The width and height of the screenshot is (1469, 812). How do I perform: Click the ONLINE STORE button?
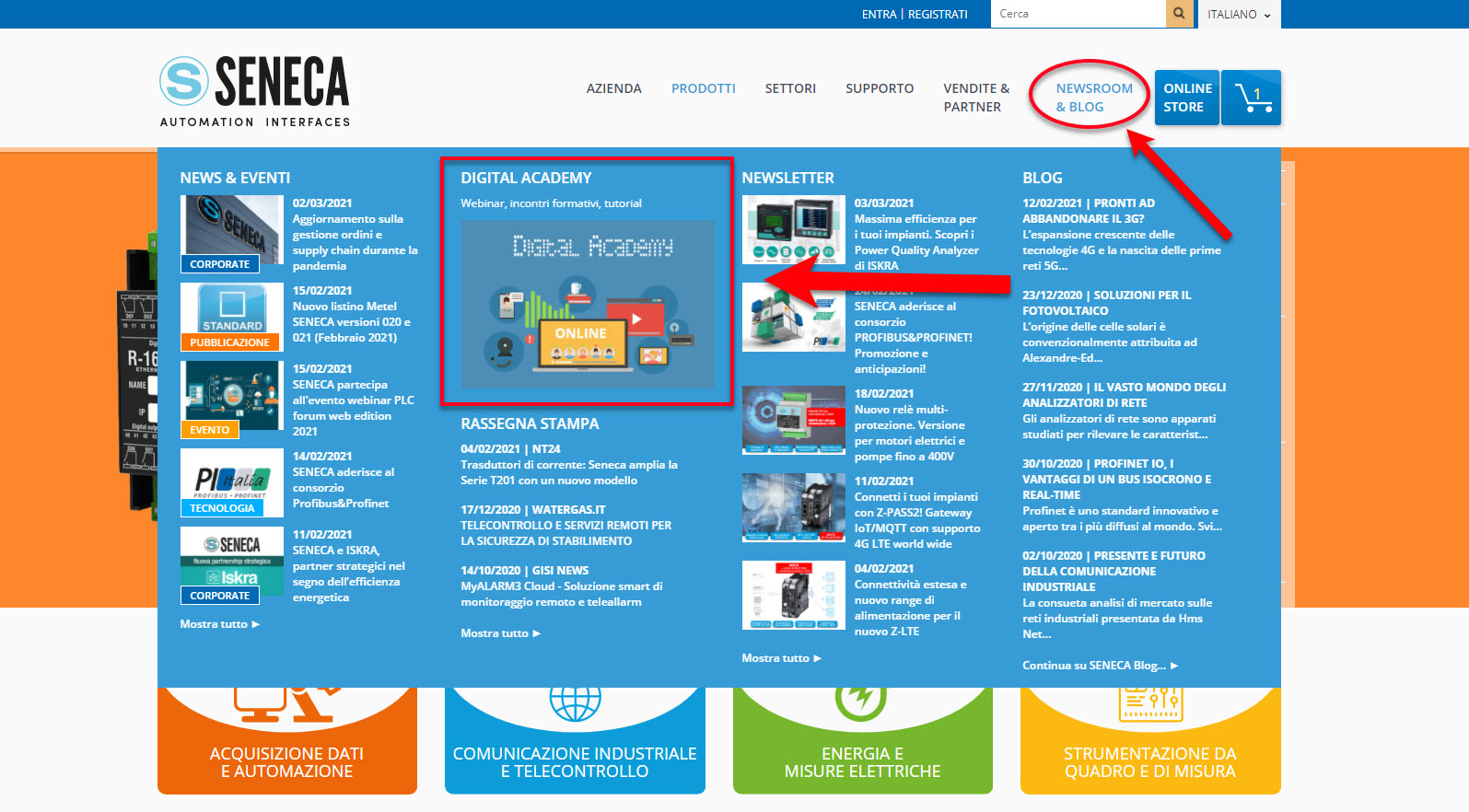pyautogui.click(x=1187, y=97)
